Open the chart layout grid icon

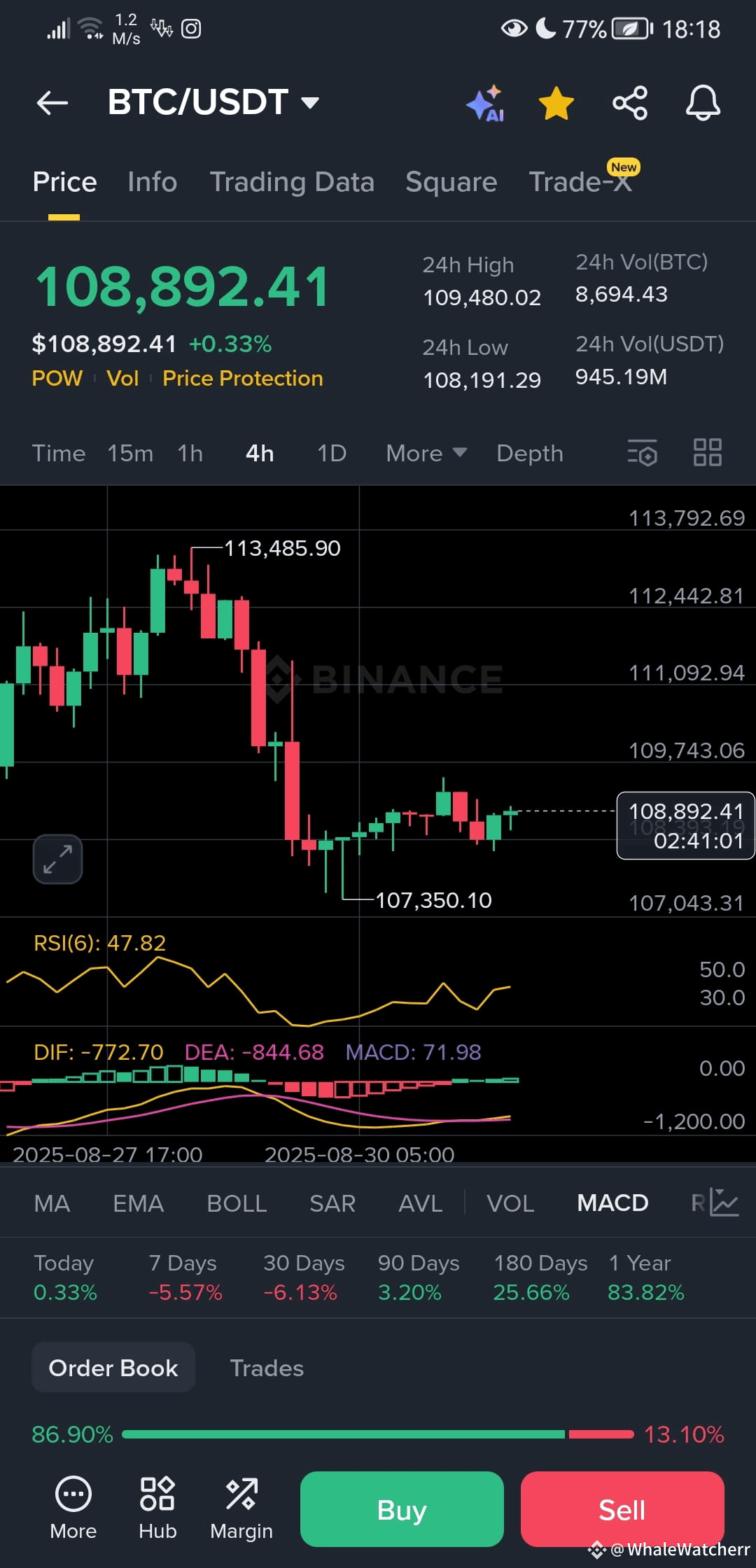[x=707, y=453]
